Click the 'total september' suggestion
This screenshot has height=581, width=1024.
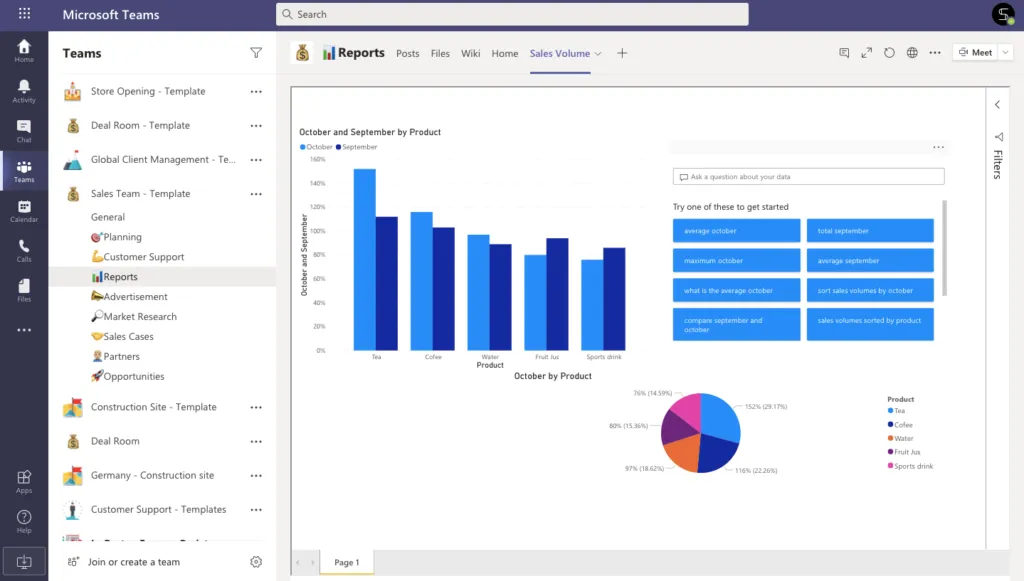(x=870, y=230)
